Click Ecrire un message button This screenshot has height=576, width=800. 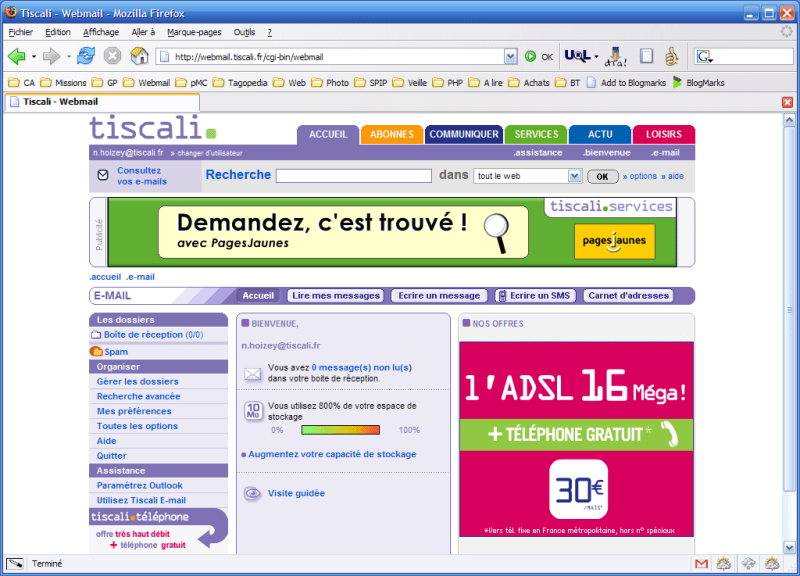[439, 296]
